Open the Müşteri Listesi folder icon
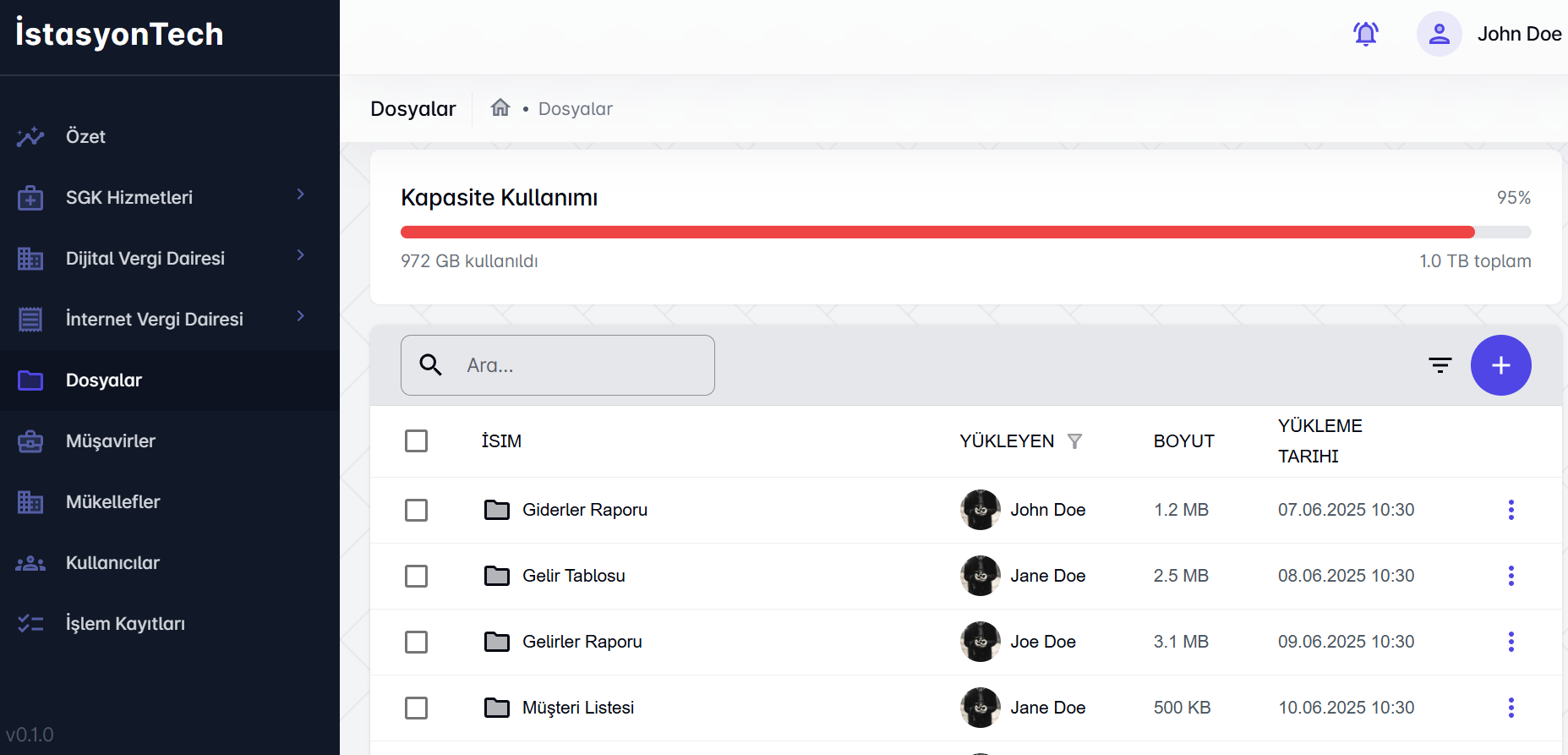Image resolution: width=1568 pixels, height=755 pixels. 497,708
